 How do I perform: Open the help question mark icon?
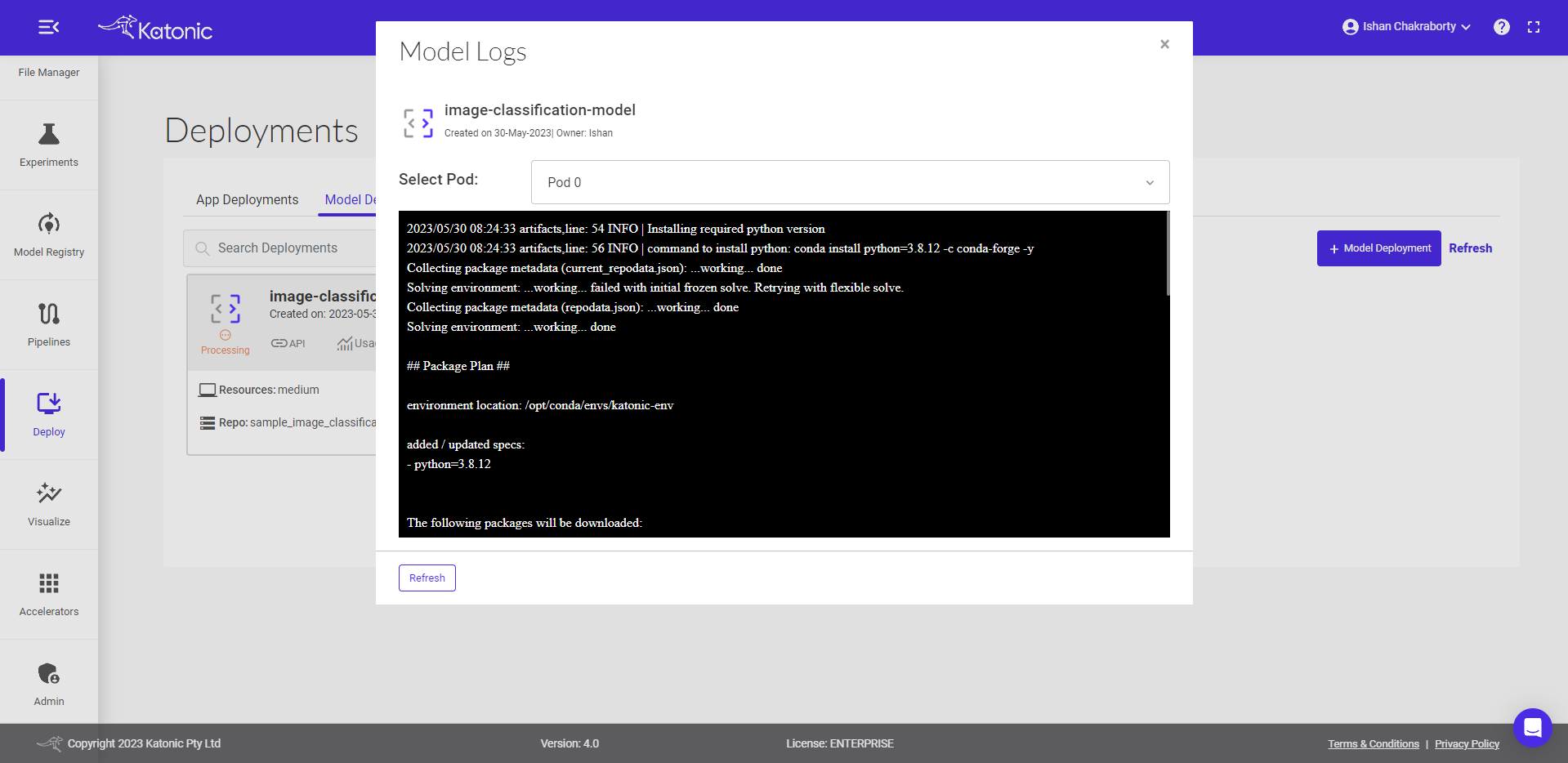[x=1502, y=27]
